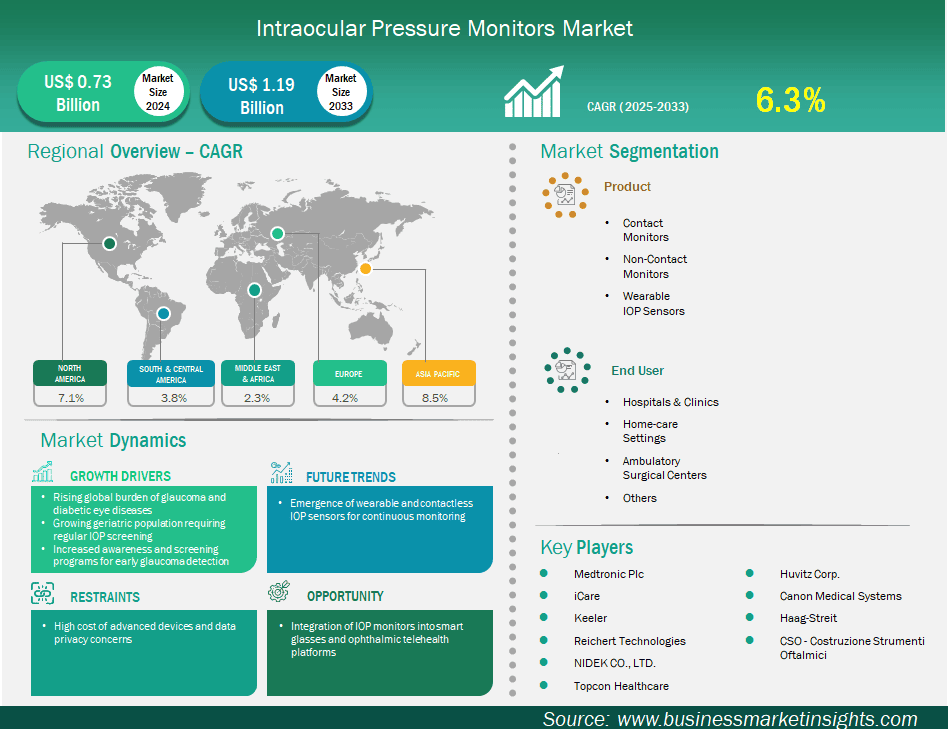
Task: Click the Restraints chain icon
Action: click(x=43, y=593)
